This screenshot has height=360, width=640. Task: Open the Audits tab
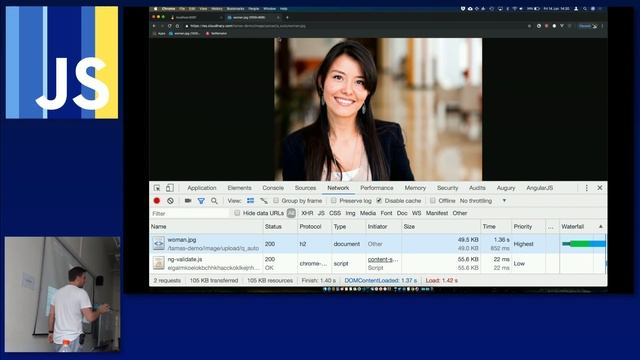477,188
